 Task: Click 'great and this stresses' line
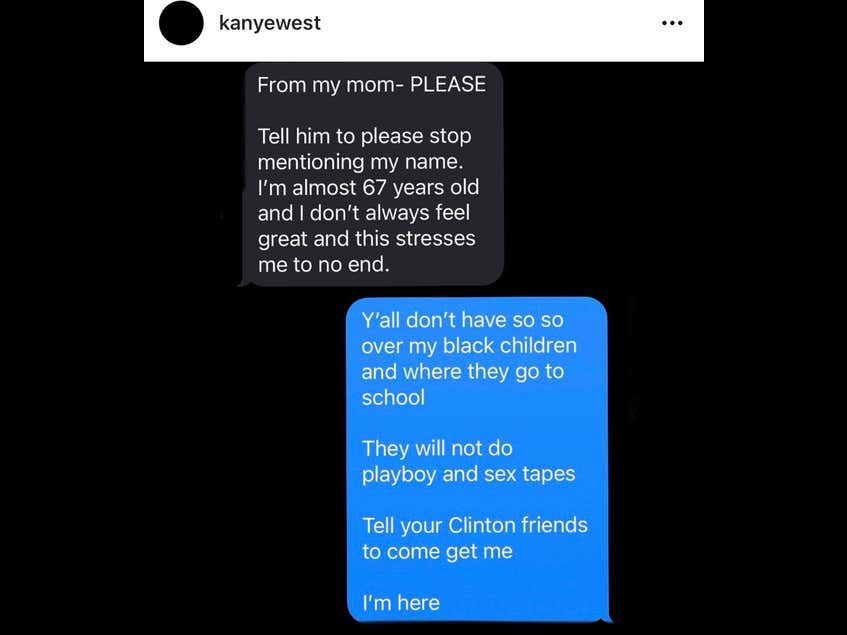pyautogui.click(x=366, y=239)
